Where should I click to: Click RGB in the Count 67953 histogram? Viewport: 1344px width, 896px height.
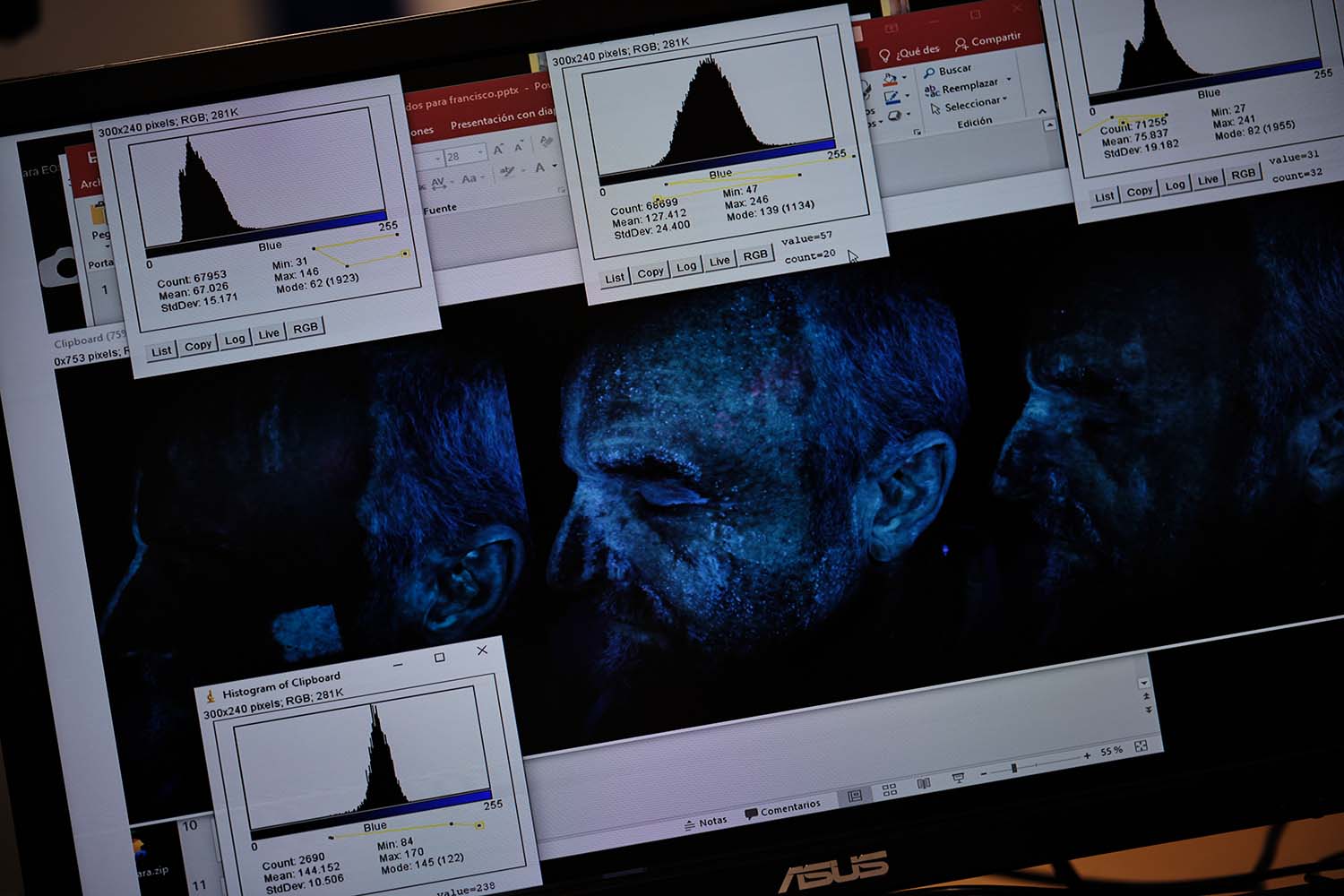306,328
